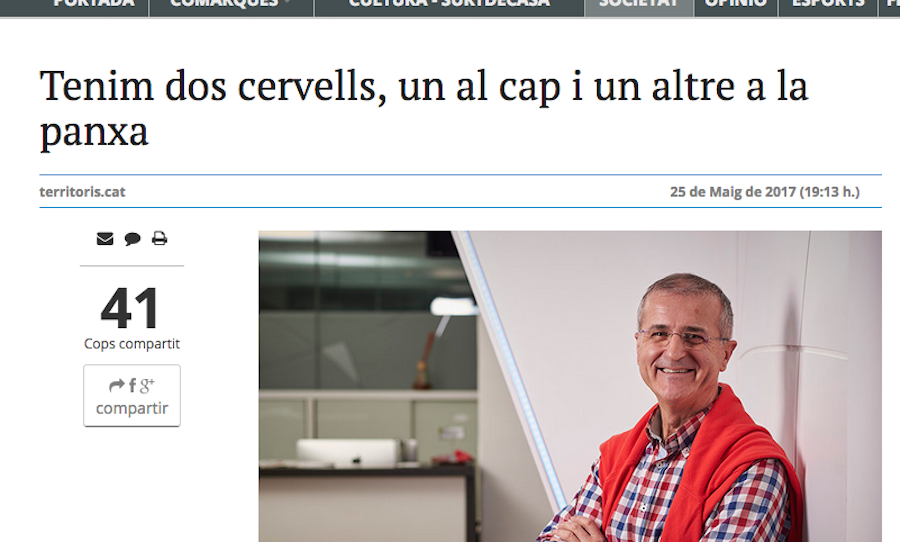Select the highlighted SOCIETAT tab
This screenshot has height=542, width=900.
coord(638,4)
